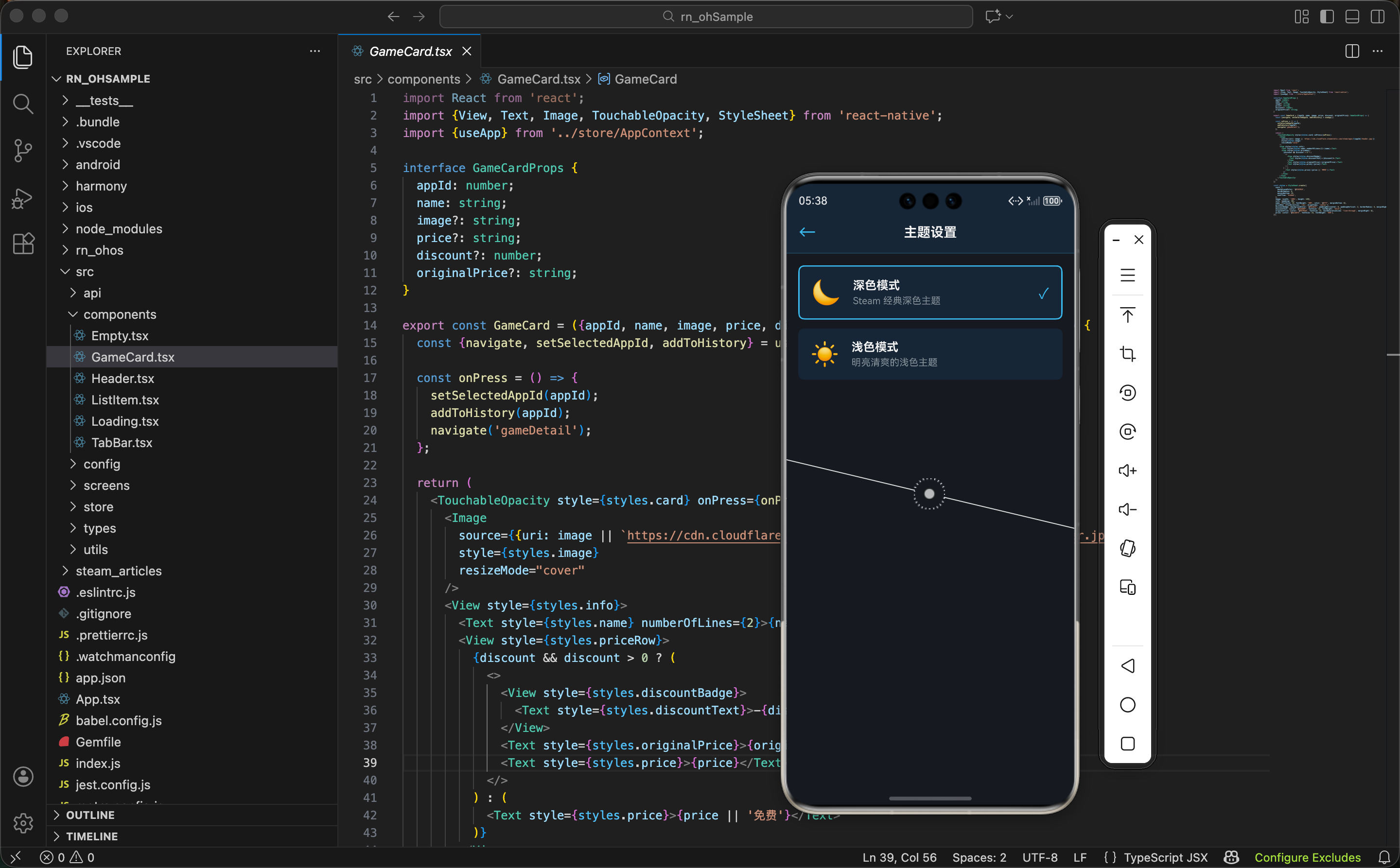Expand the harmony folder

[x=101, y=186]
